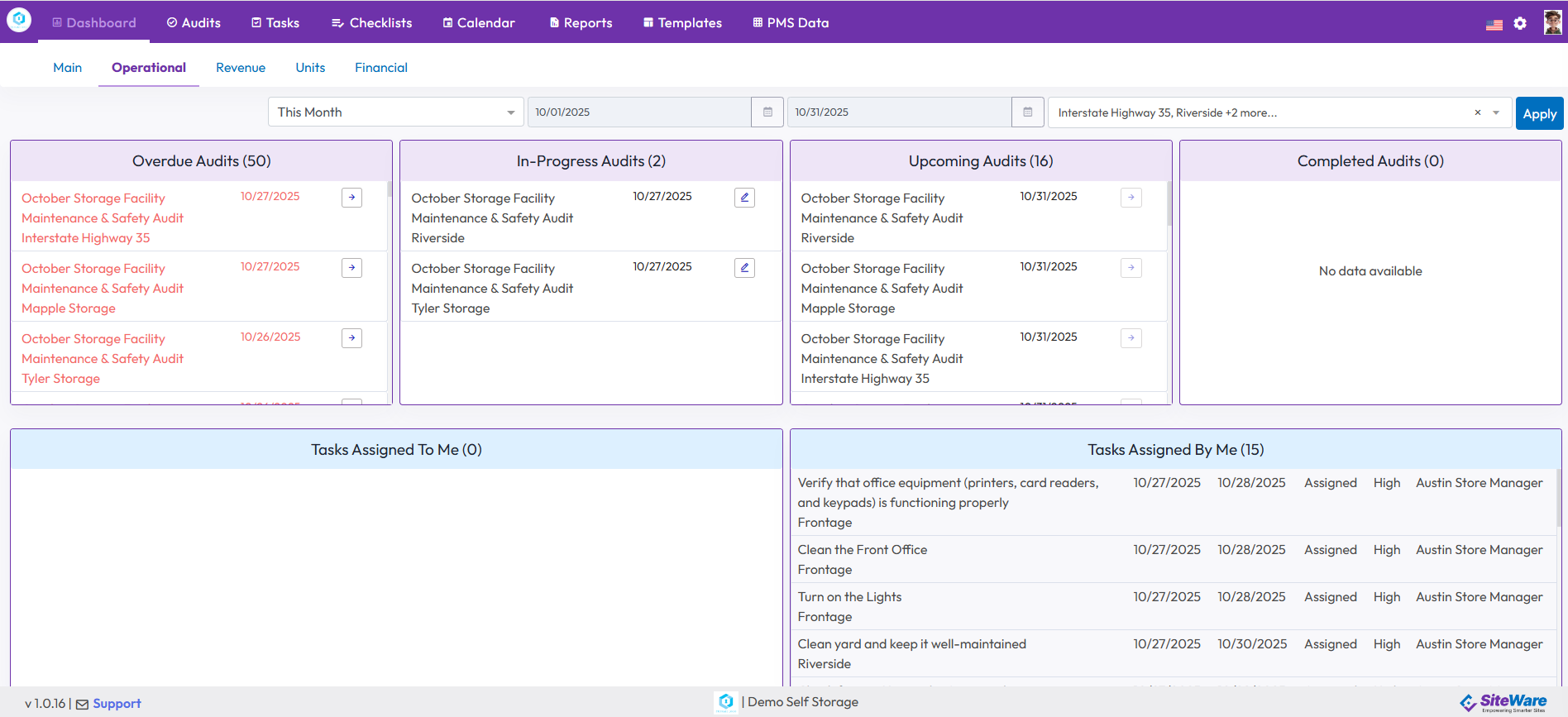
Task: Open the user profile avatar
Action: pyautogui.click(x=1552, y=22)
